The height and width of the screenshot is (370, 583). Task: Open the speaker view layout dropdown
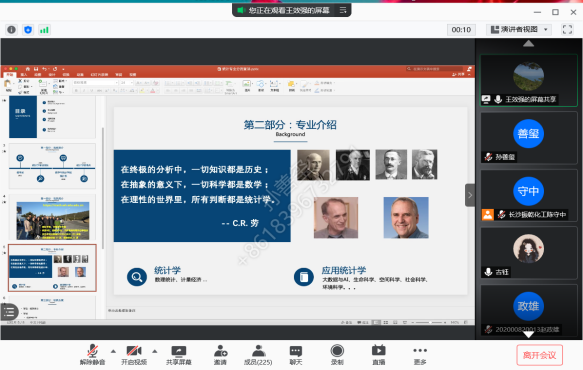519,29
